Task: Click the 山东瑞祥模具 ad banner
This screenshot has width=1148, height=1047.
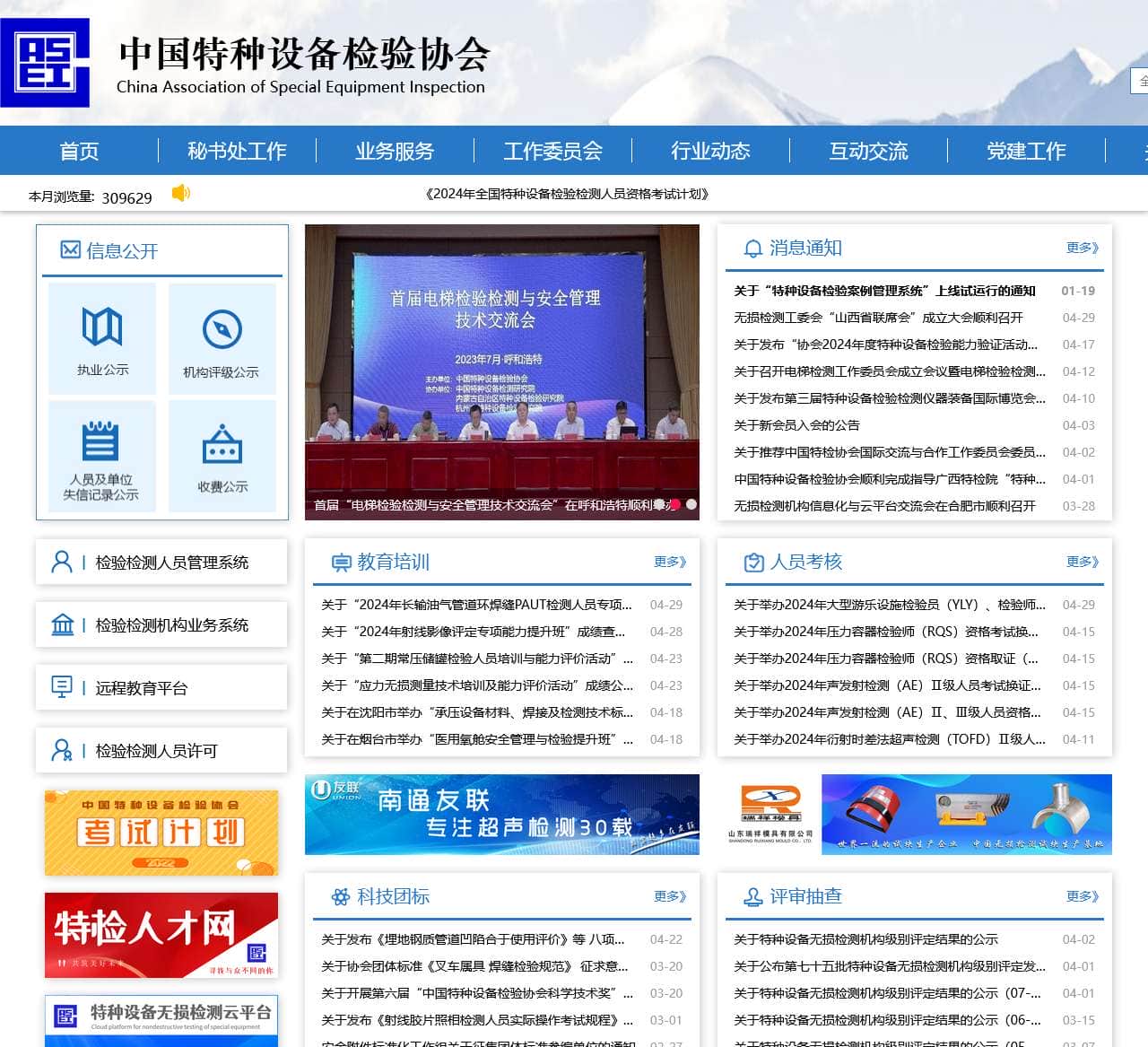Action: (x=915, y=815)
